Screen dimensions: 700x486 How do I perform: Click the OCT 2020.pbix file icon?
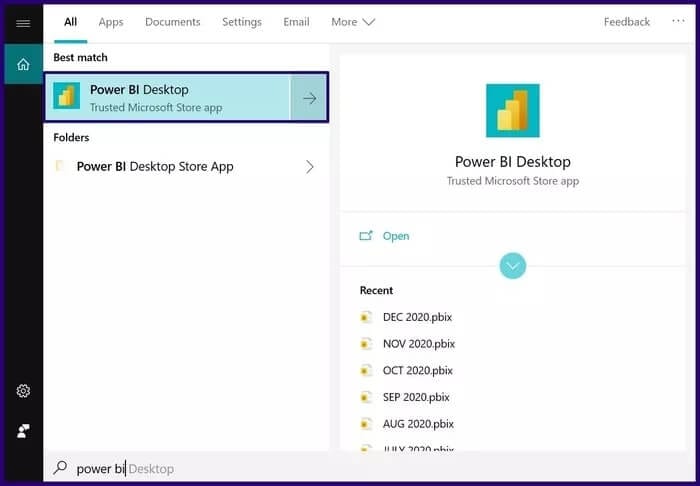[x=366, y=370]
